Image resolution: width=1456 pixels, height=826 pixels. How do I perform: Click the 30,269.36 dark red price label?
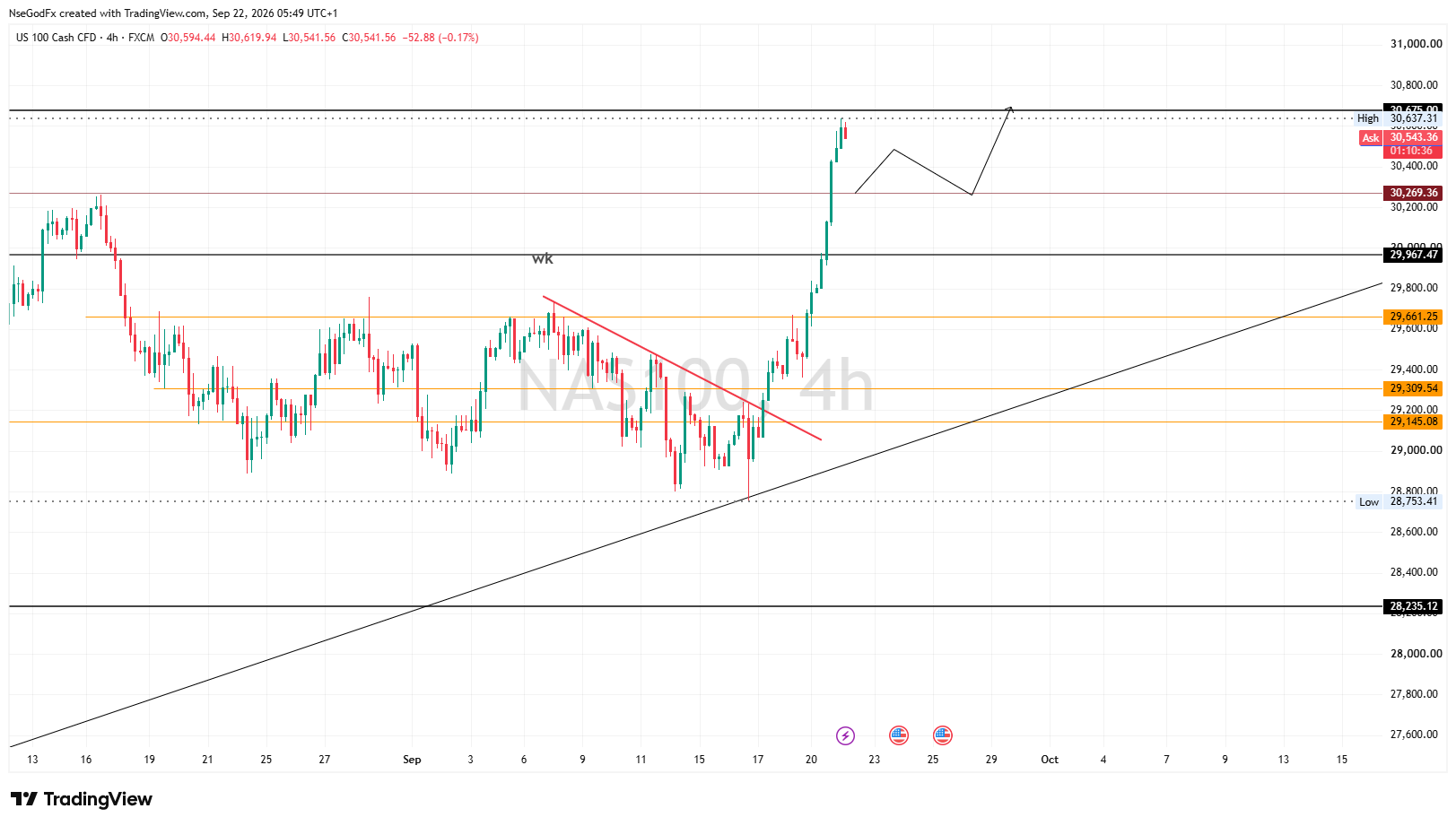[x=1413, y=193]
